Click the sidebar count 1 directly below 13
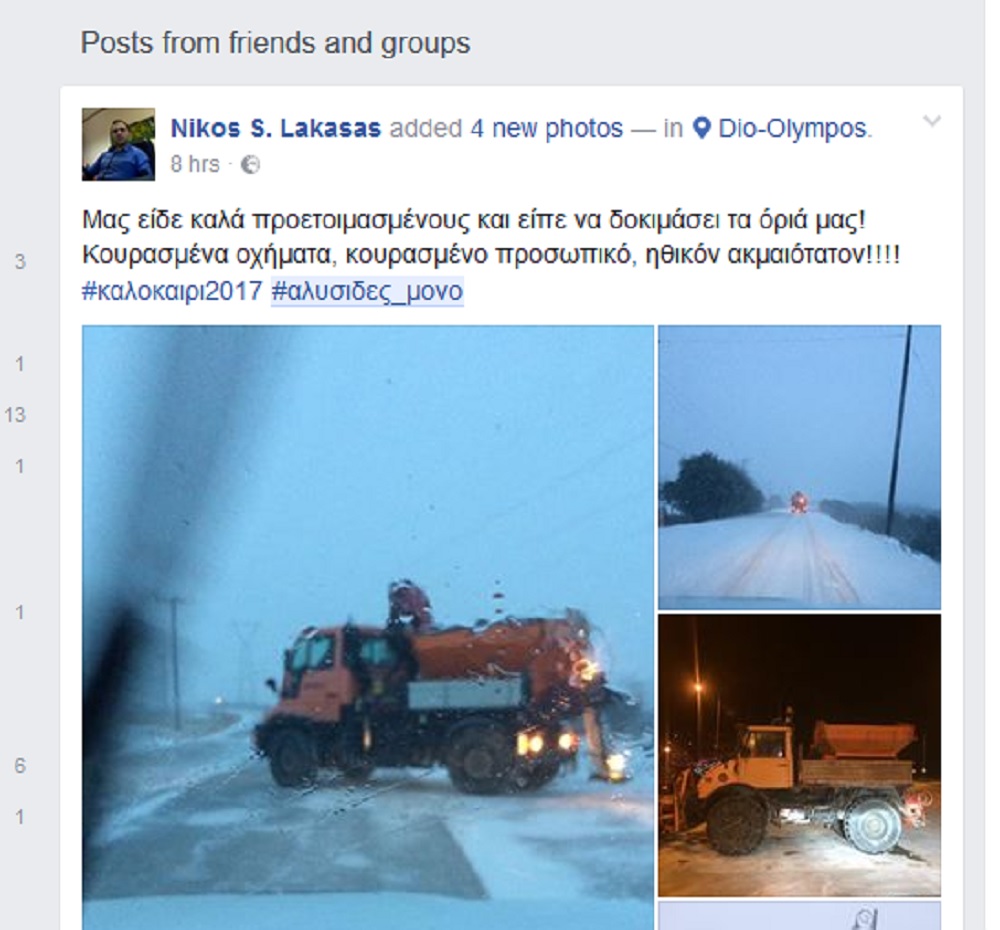 pos(20,466)
